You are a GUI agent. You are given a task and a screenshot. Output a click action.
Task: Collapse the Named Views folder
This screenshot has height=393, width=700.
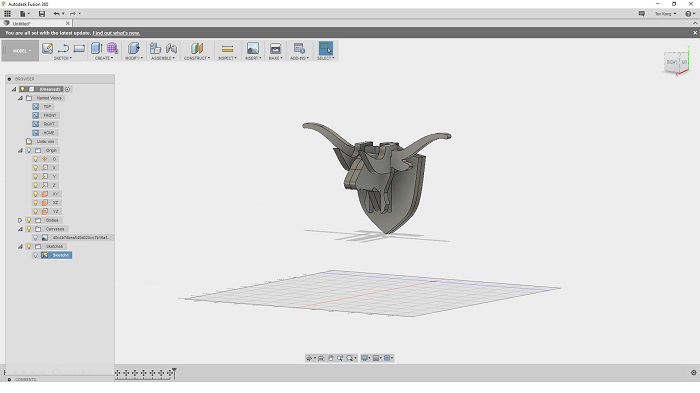pos(20,98)
